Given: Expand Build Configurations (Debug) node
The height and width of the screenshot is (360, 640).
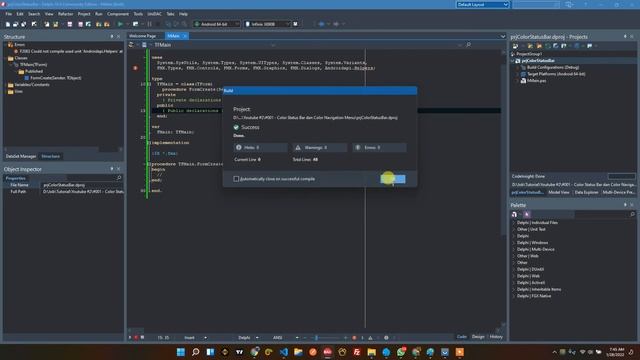Looking at the screenshot, I should 518,67.
